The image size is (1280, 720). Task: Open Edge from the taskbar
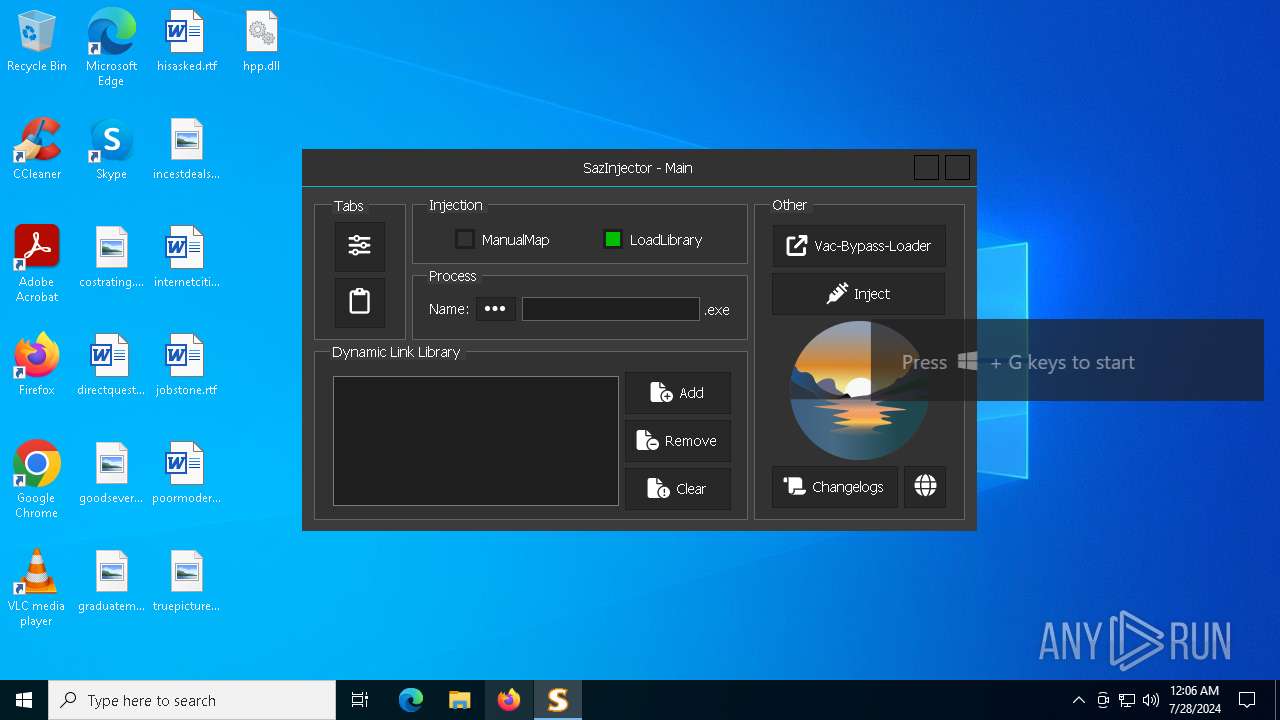tap(411, 700)
